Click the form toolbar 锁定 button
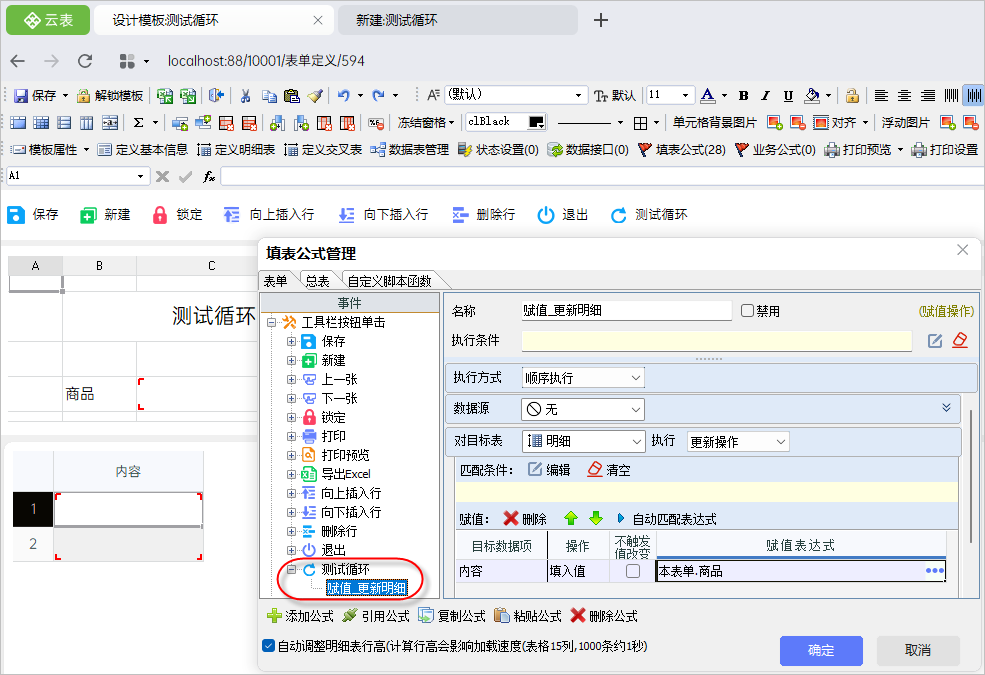Screen dimensions: 985x675 click(x=177, y=215)
